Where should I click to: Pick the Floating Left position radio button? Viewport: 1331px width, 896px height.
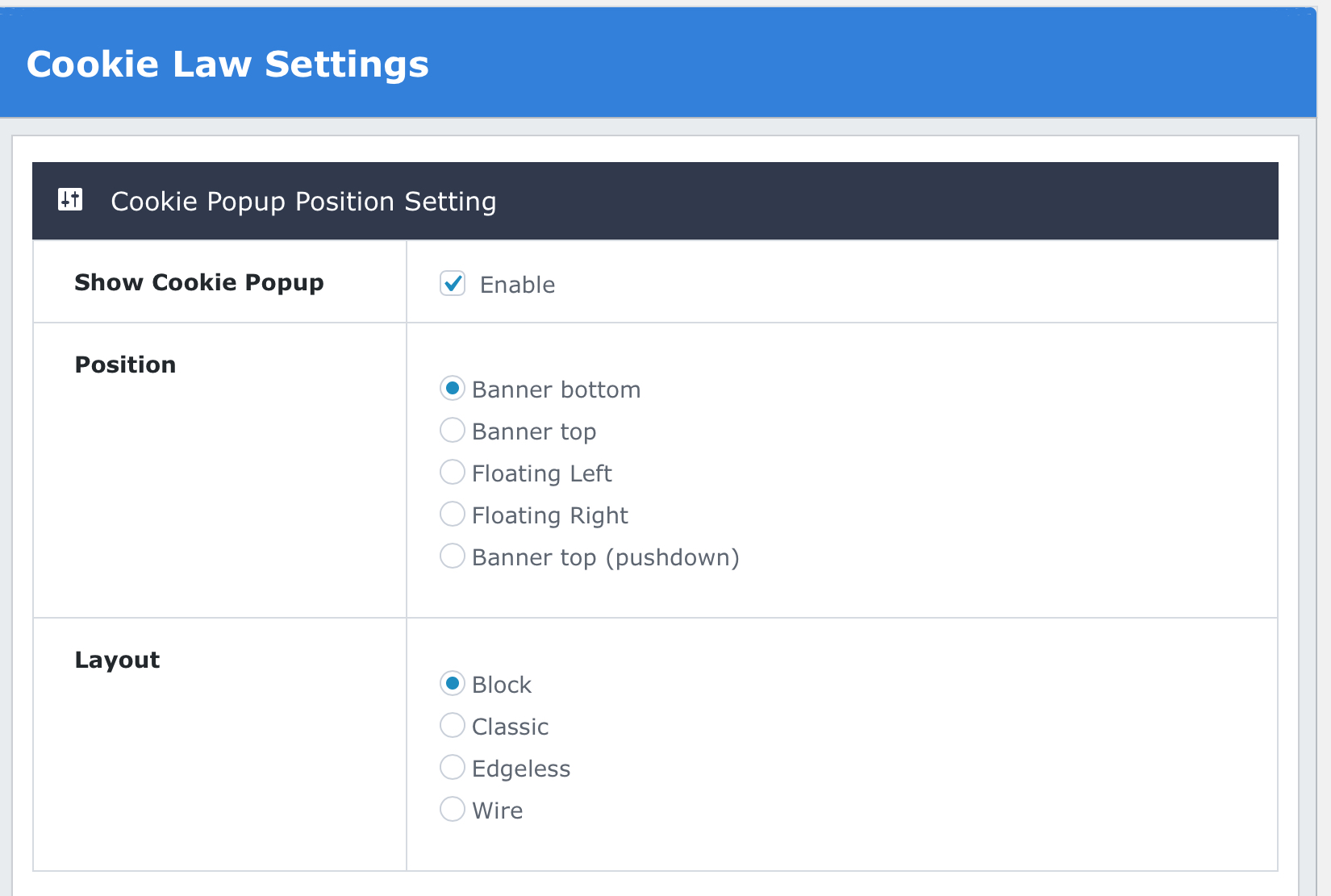(x=453, y=473)
